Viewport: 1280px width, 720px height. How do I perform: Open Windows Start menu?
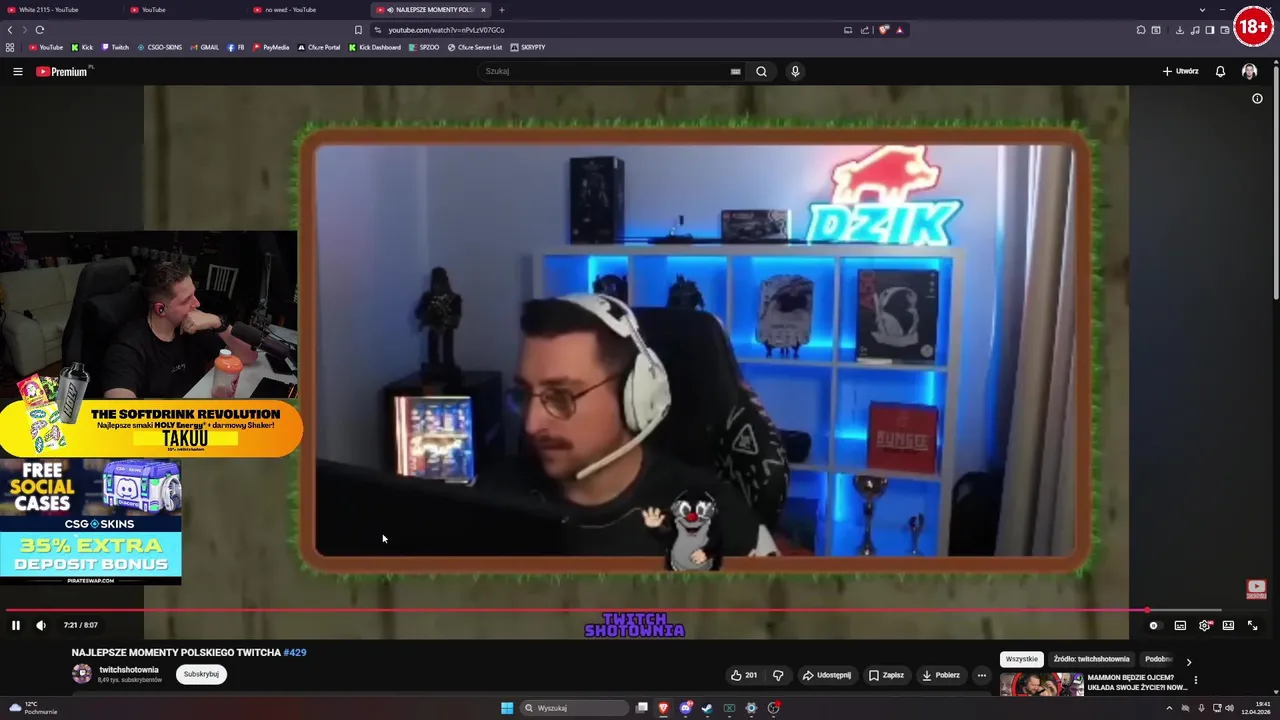point(507,708)
